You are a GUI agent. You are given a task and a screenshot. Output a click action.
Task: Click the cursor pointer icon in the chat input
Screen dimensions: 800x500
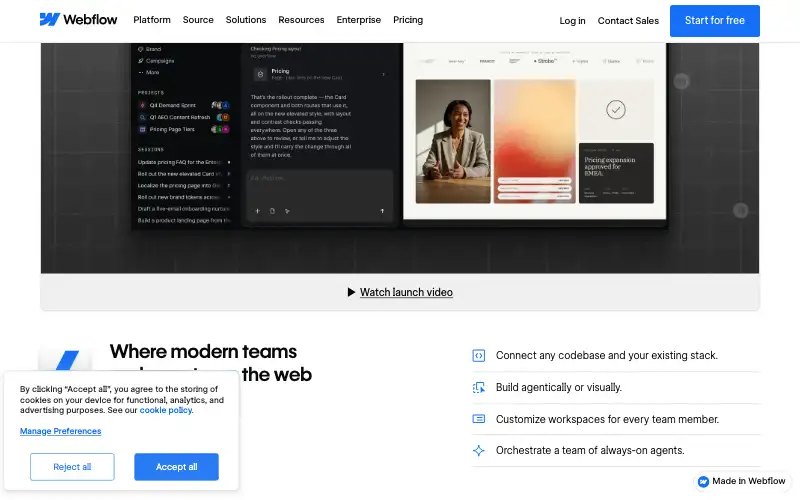pyautogui.click(x=287, y=211)
